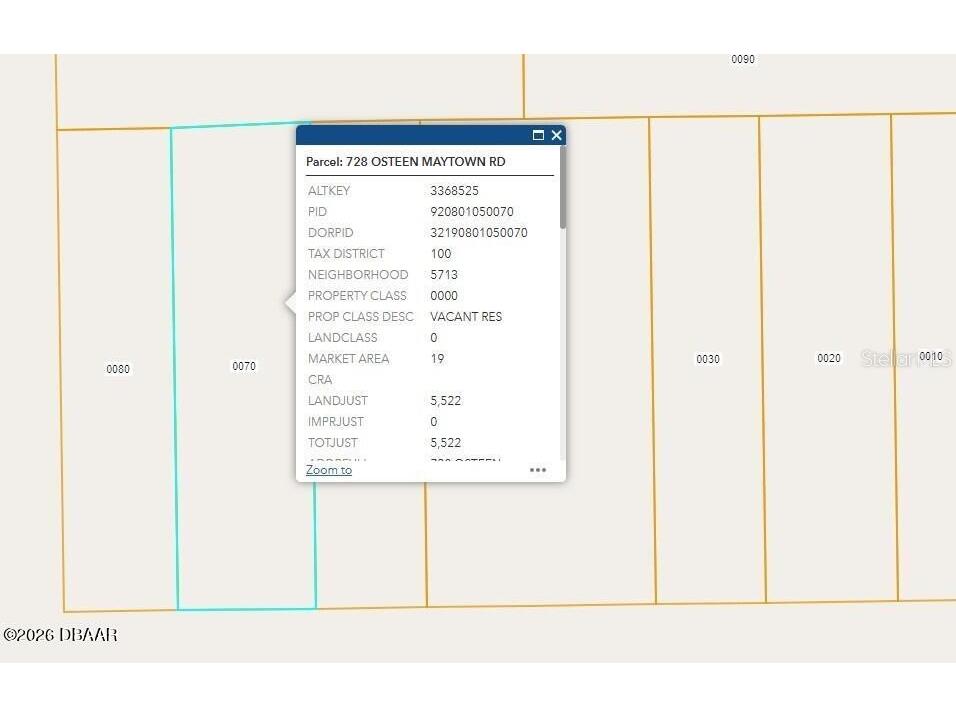Select the VACANT RES description value

pos(466,317)
